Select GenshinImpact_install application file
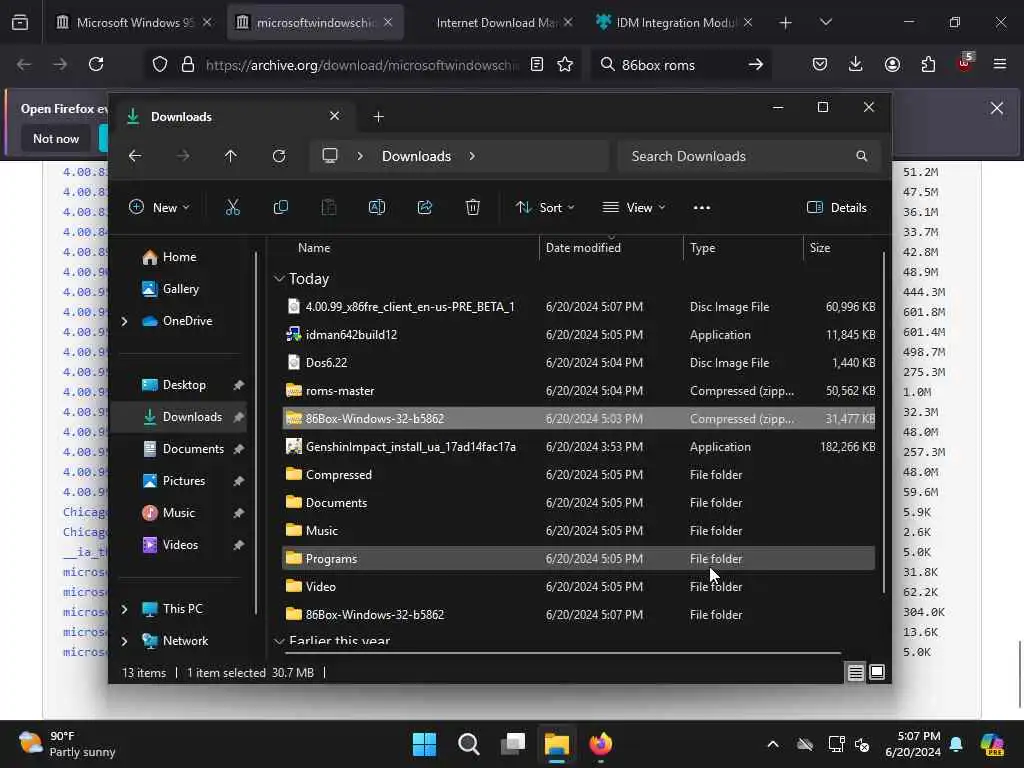 tap(579, 447)
